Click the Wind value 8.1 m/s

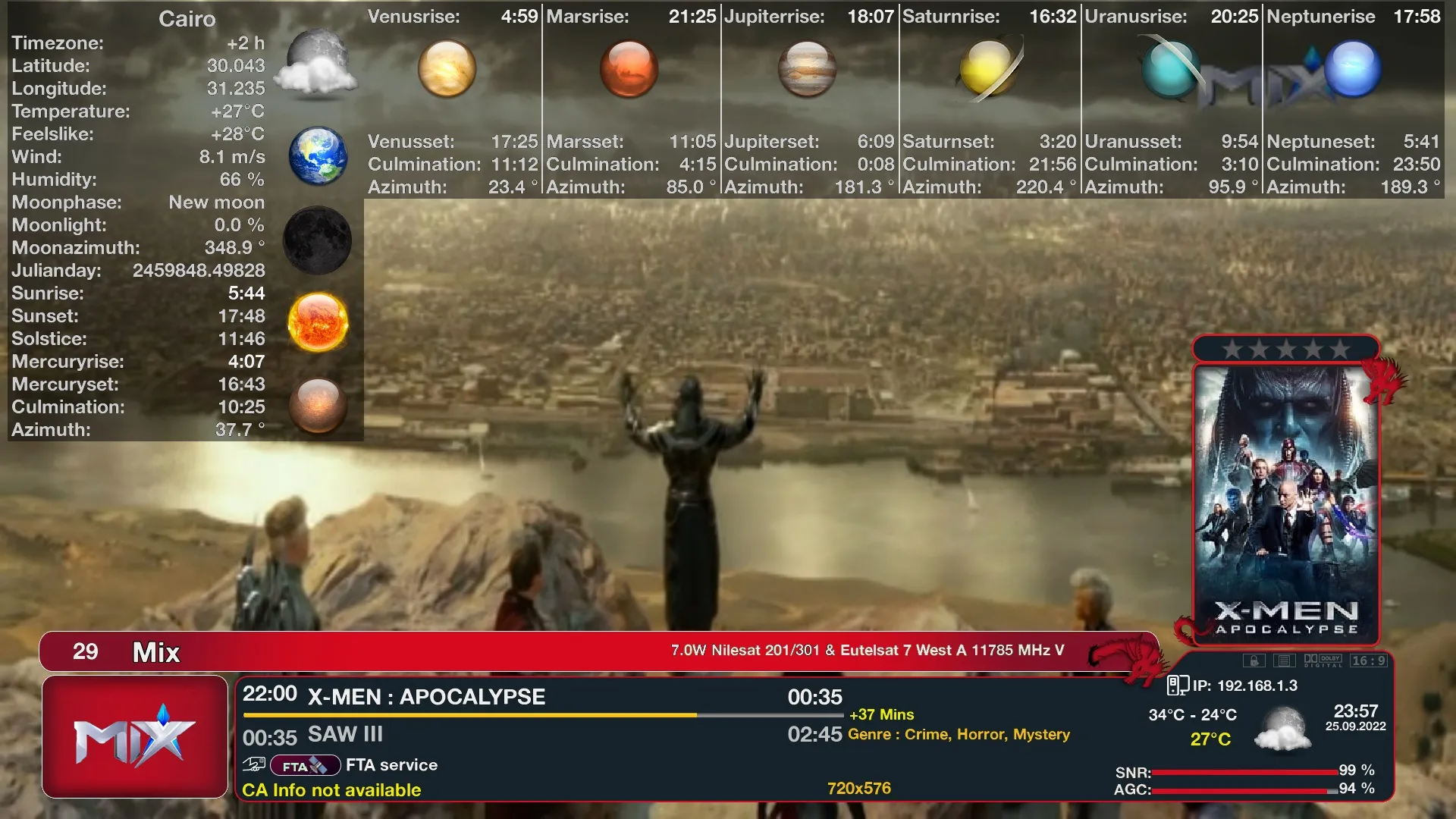[232, 157]
